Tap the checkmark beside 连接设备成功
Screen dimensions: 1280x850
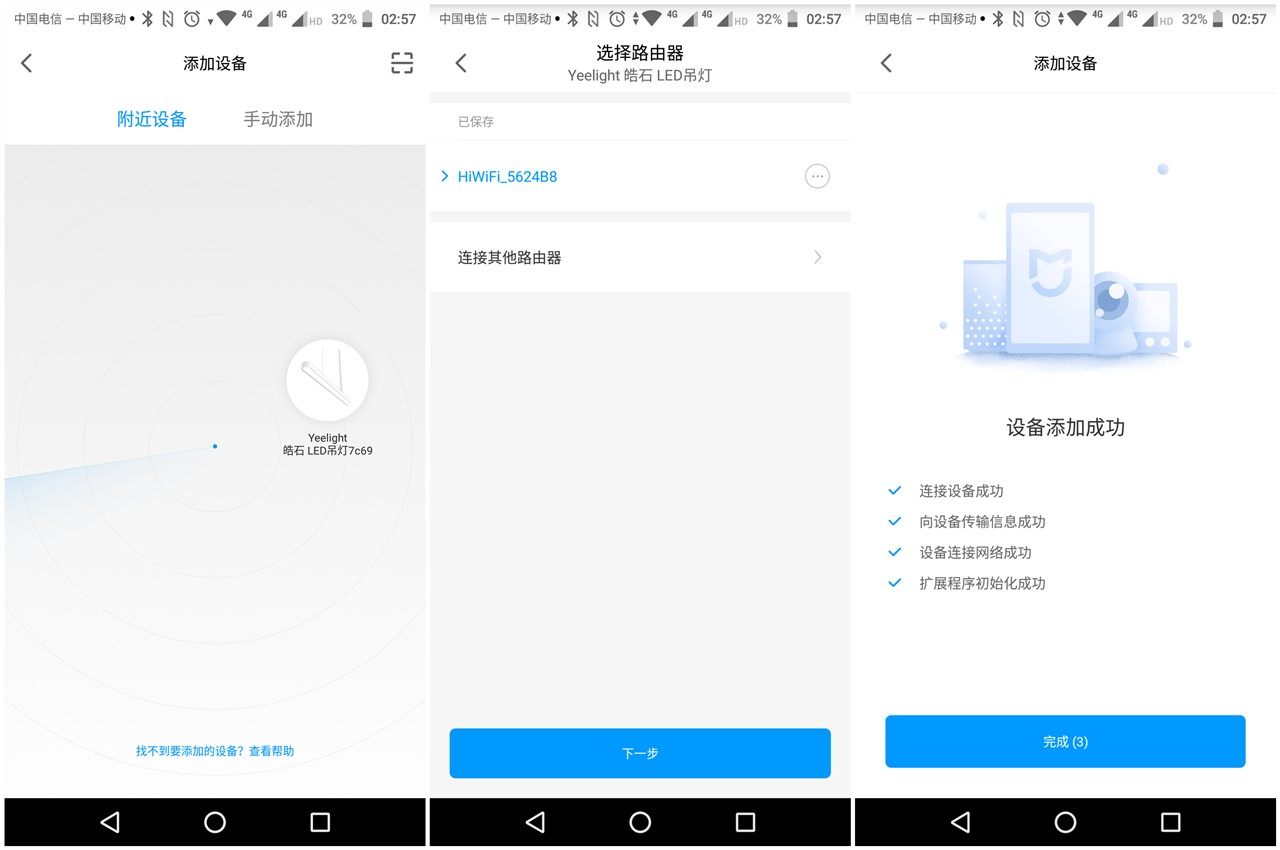point(893,490)
